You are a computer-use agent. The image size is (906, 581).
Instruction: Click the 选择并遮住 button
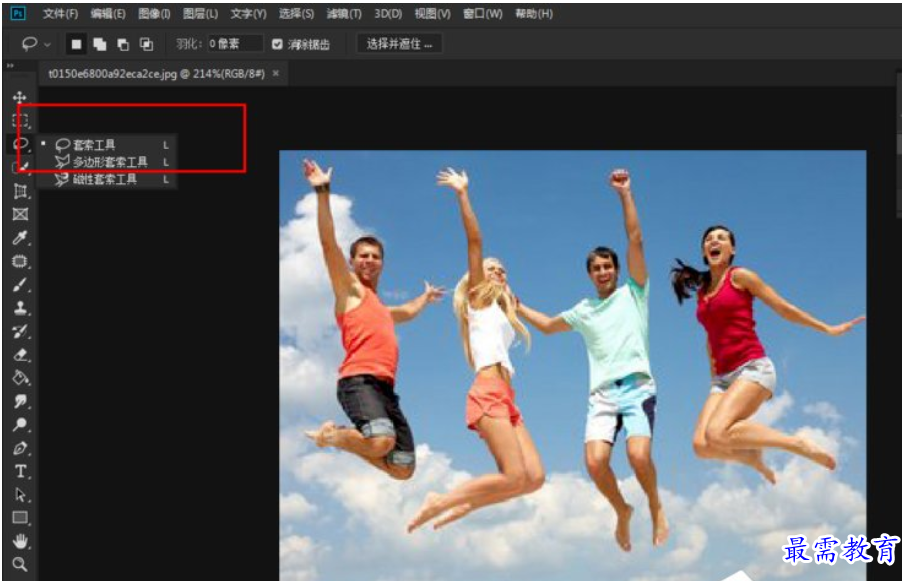[399, 44]
